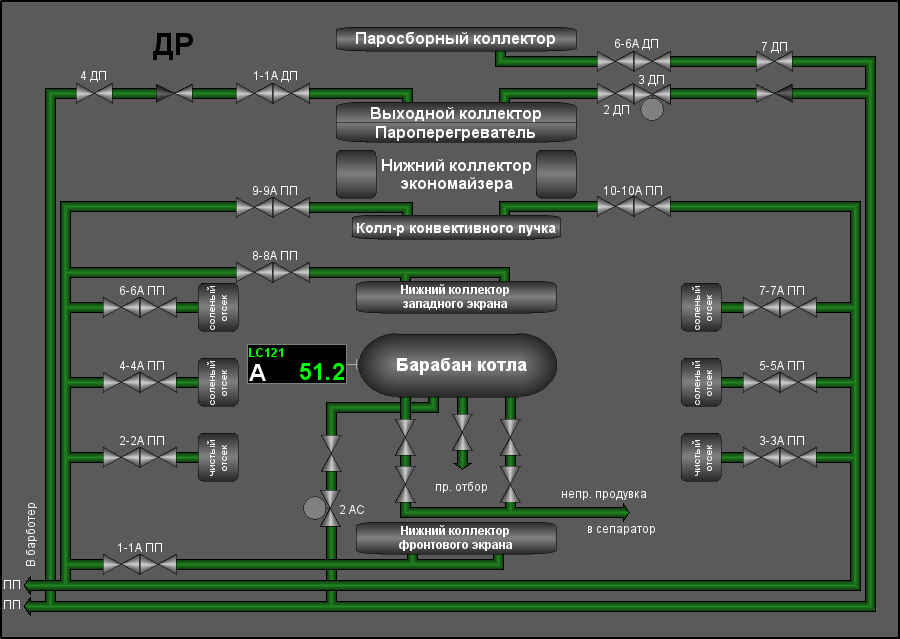Select соленый отсек beside 7-7А ПП
The height and width of the screenshot is (639, 900).
click(x=701, y=308)
